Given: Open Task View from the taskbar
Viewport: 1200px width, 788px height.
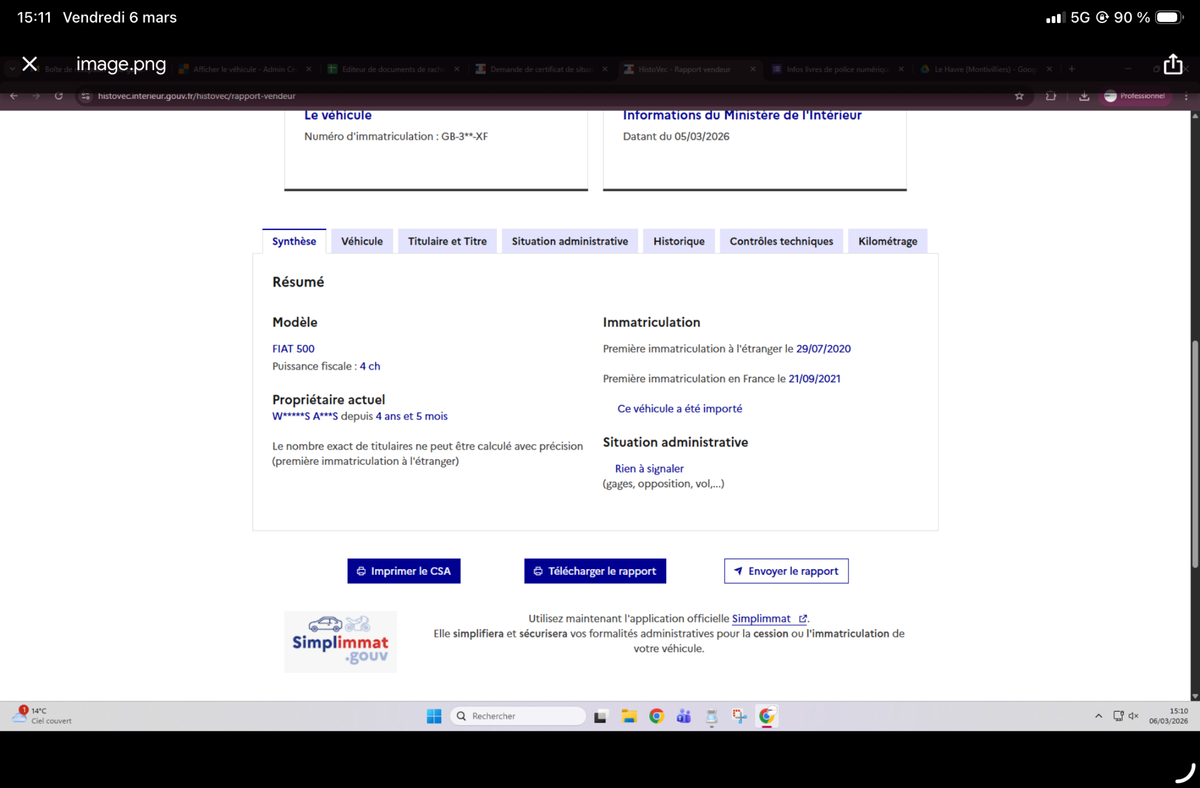Looking at the screenshot, I should click(x=601, y=716).
